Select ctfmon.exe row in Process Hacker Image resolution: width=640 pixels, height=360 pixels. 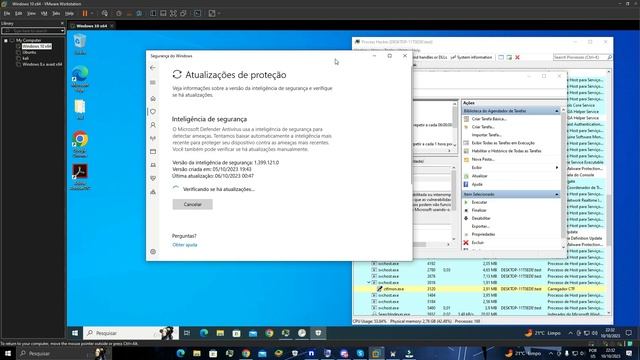point(480,289)
